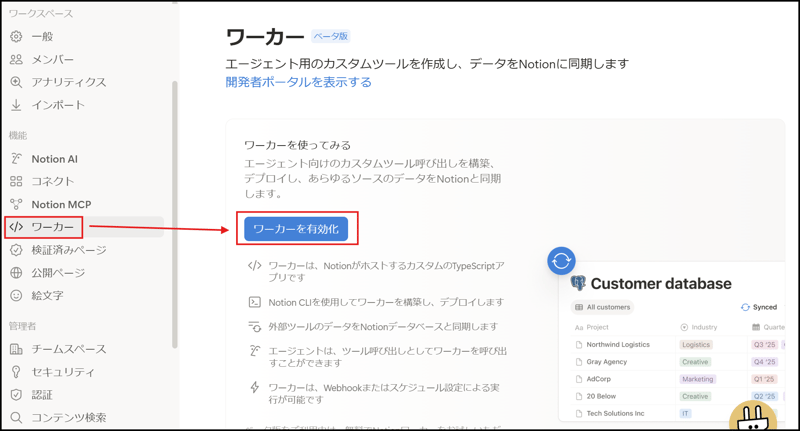Click the Project column header
Image resolution: width=800 pixels, height=431 pixels.
tap(592, 327)
